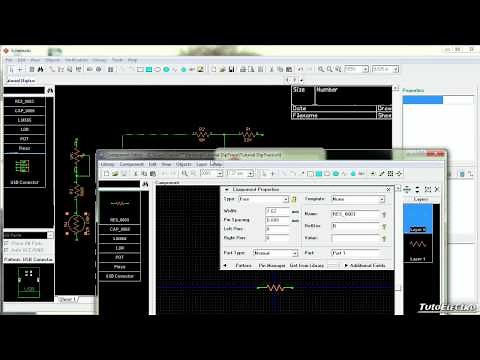Open the Type dropdown in Component Properties
The width and height of the screenshot is (480, 360).
click(263, 199)
